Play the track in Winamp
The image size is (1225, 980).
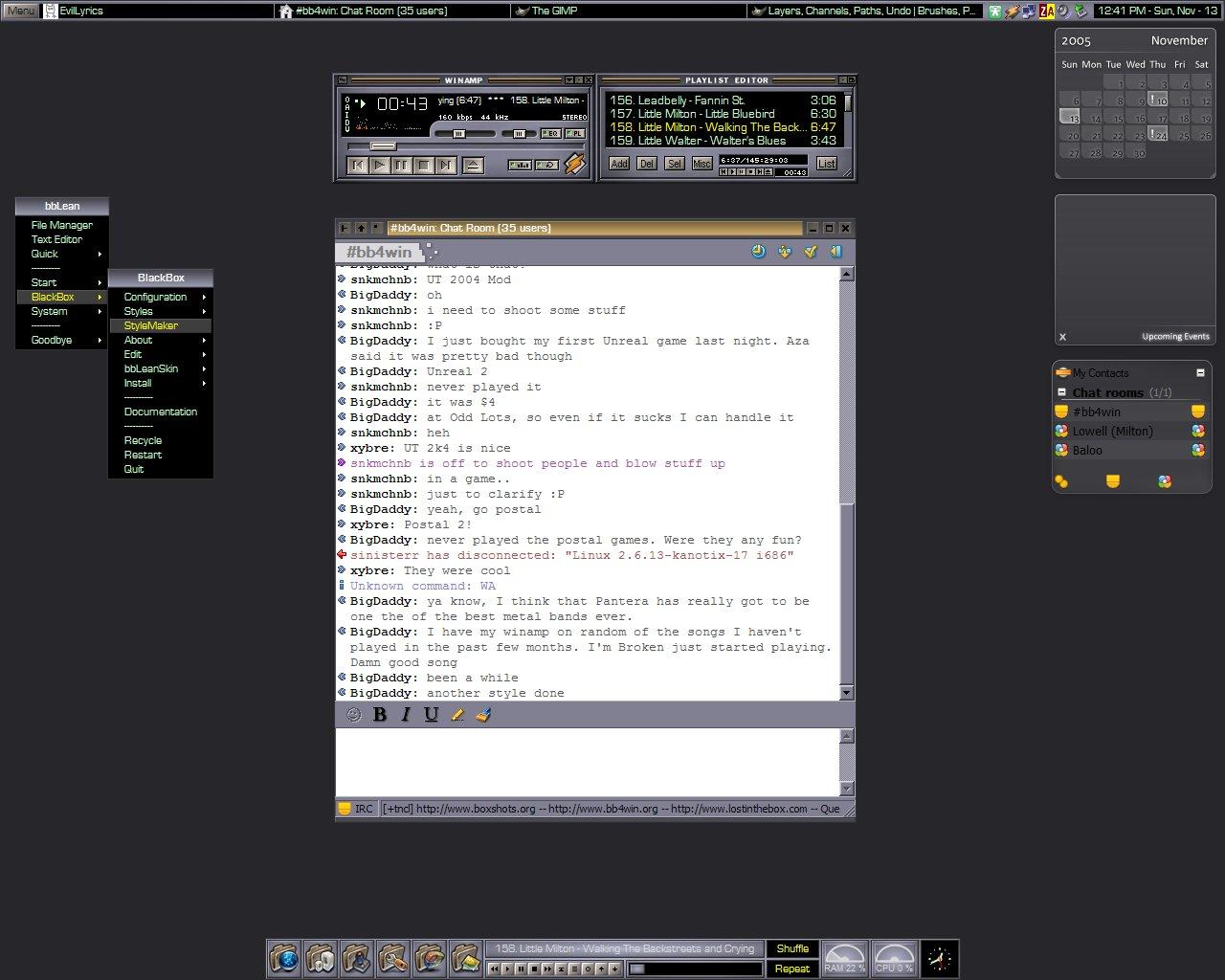click(380, 166)
